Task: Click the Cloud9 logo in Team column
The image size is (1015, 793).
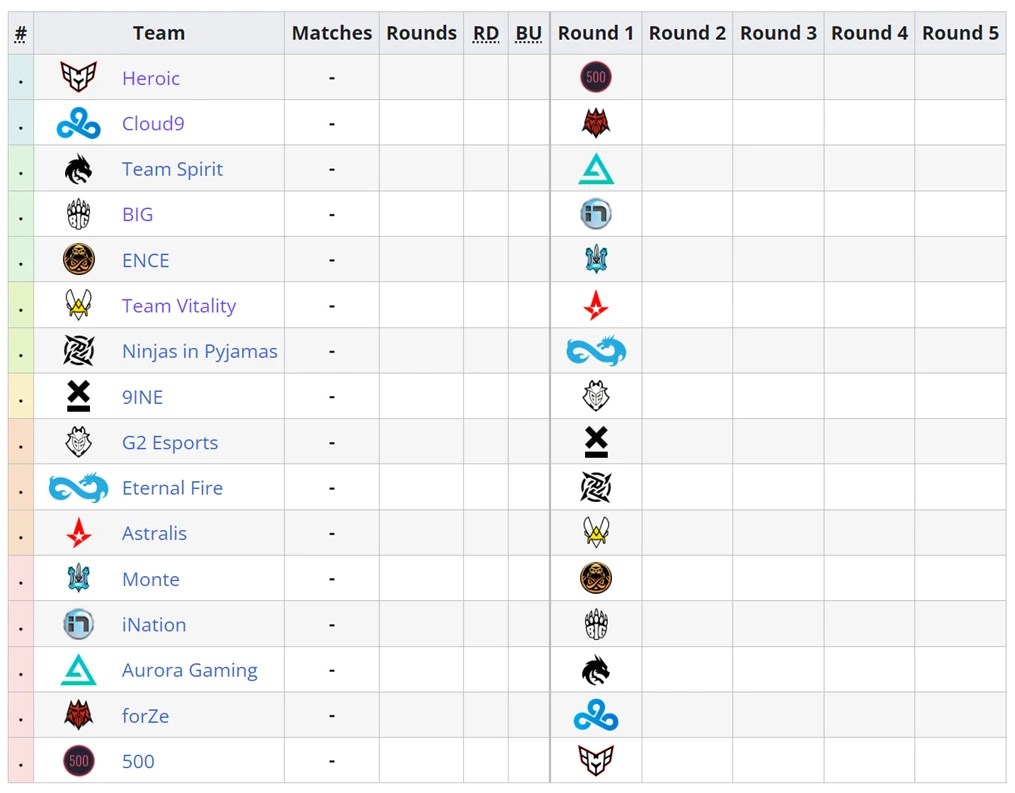Action: point(78,123)
